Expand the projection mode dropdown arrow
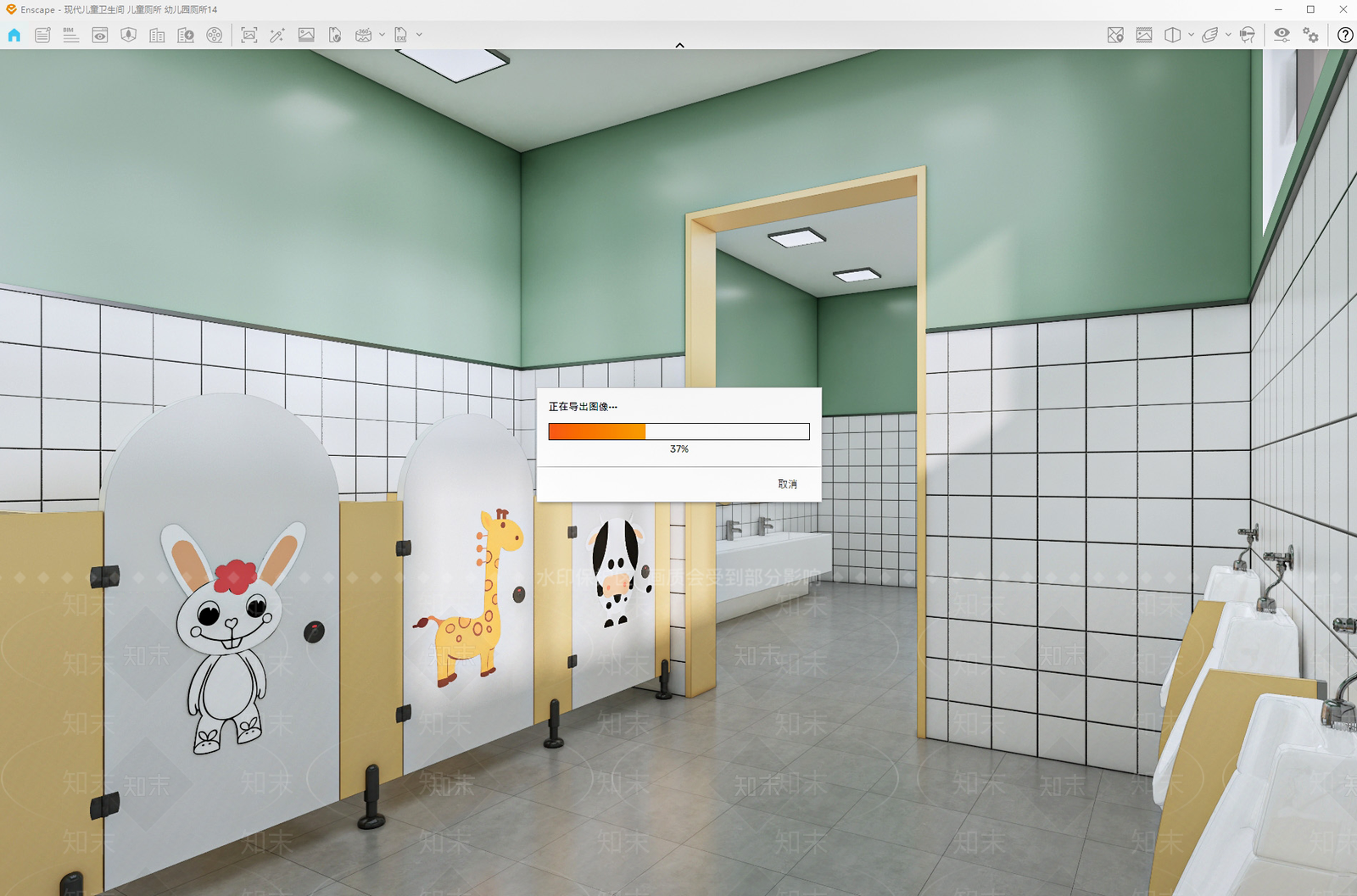 1191,35
